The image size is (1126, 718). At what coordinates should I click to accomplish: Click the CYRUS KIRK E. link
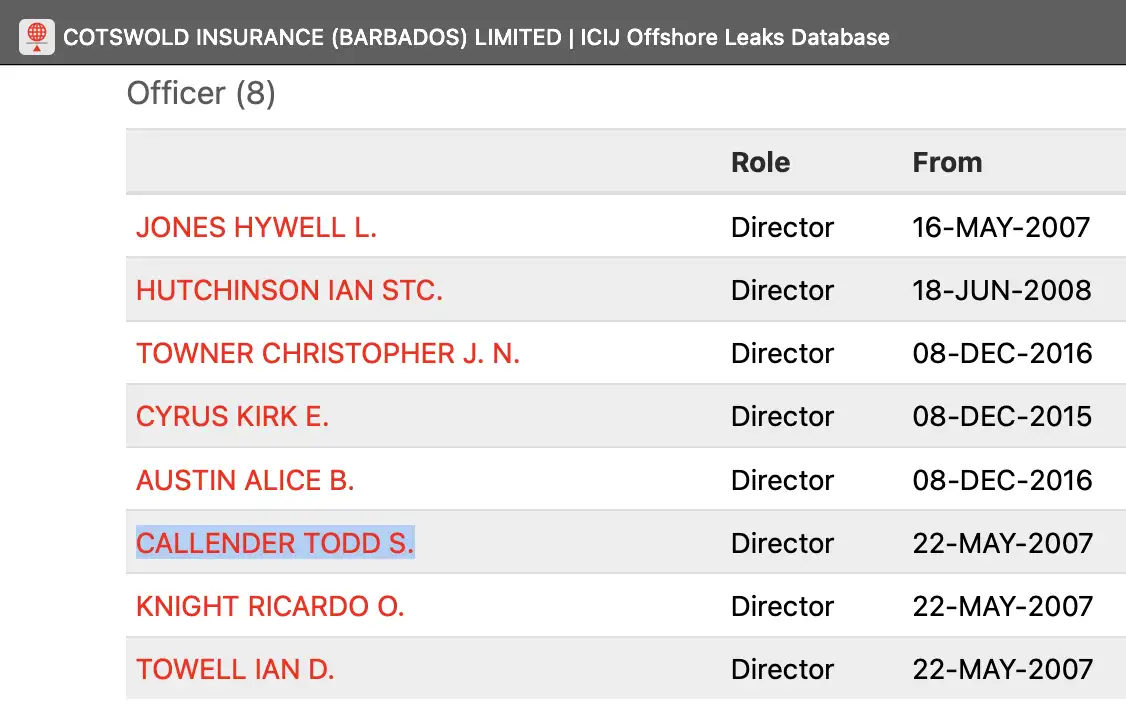tap(232, 416)
